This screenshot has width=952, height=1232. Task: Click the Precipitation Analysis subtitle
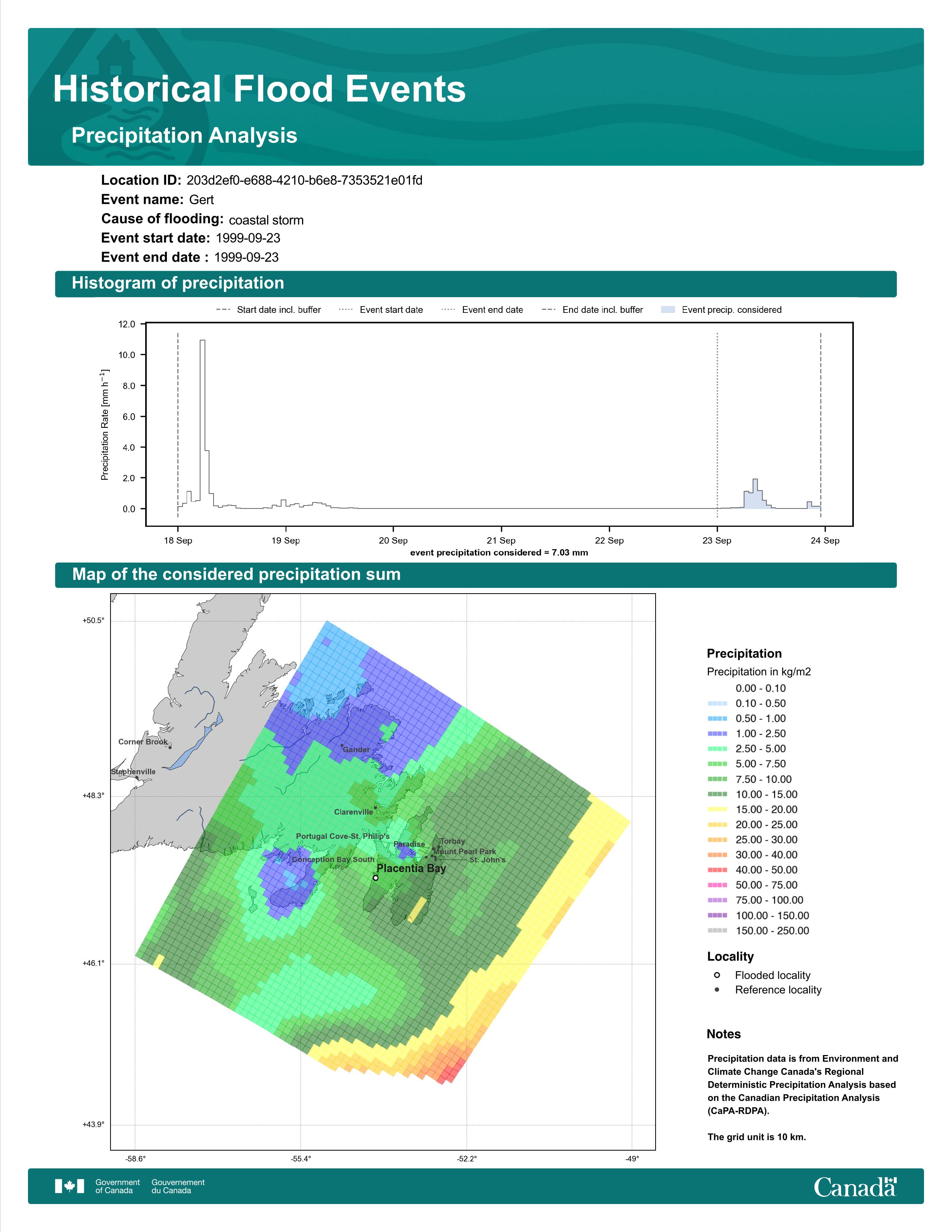(x=184, y=136)
